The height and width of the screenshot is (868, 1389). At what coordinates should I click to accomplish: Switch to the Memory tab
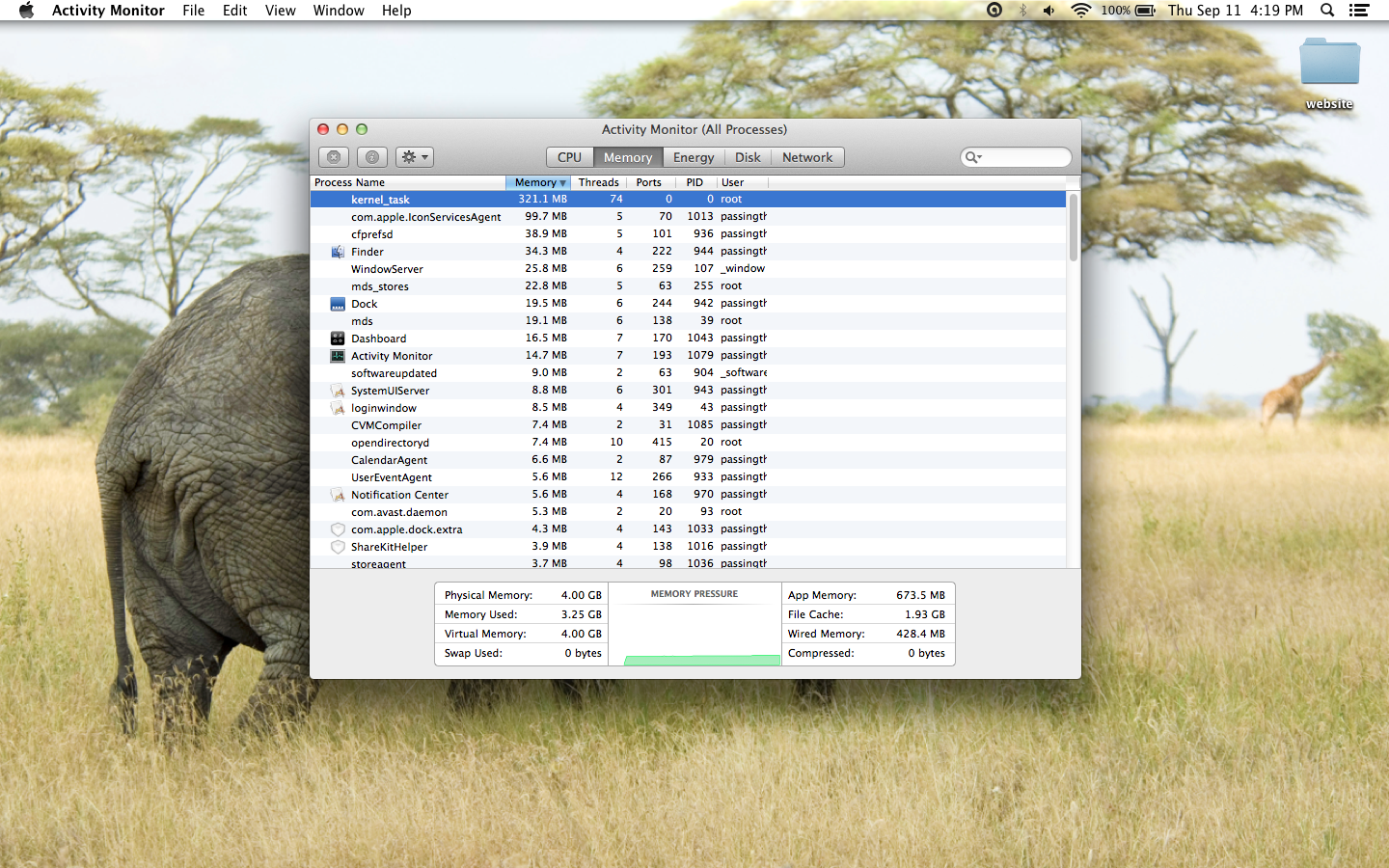(628, 157)
